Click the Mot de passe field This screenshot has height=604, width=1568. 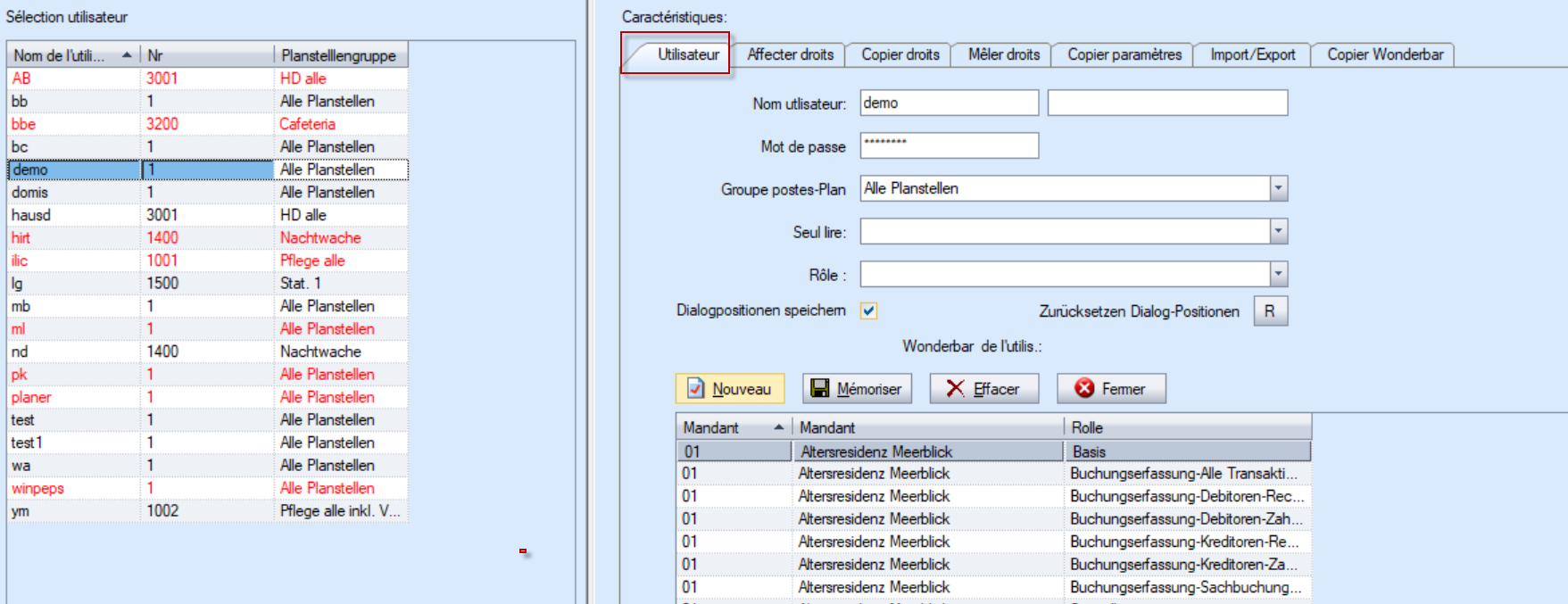(x=950, y=145)
